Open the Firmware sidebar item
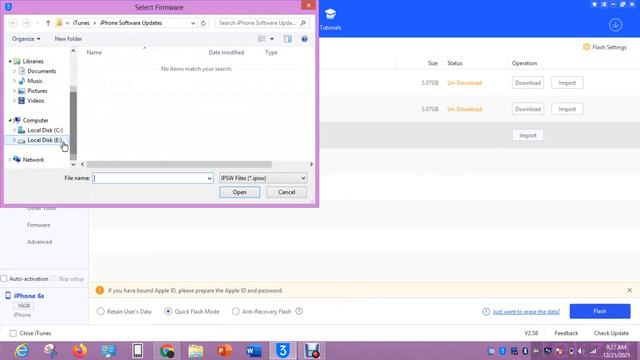Screen dimensions: 640x360 (x=38, y=225)
